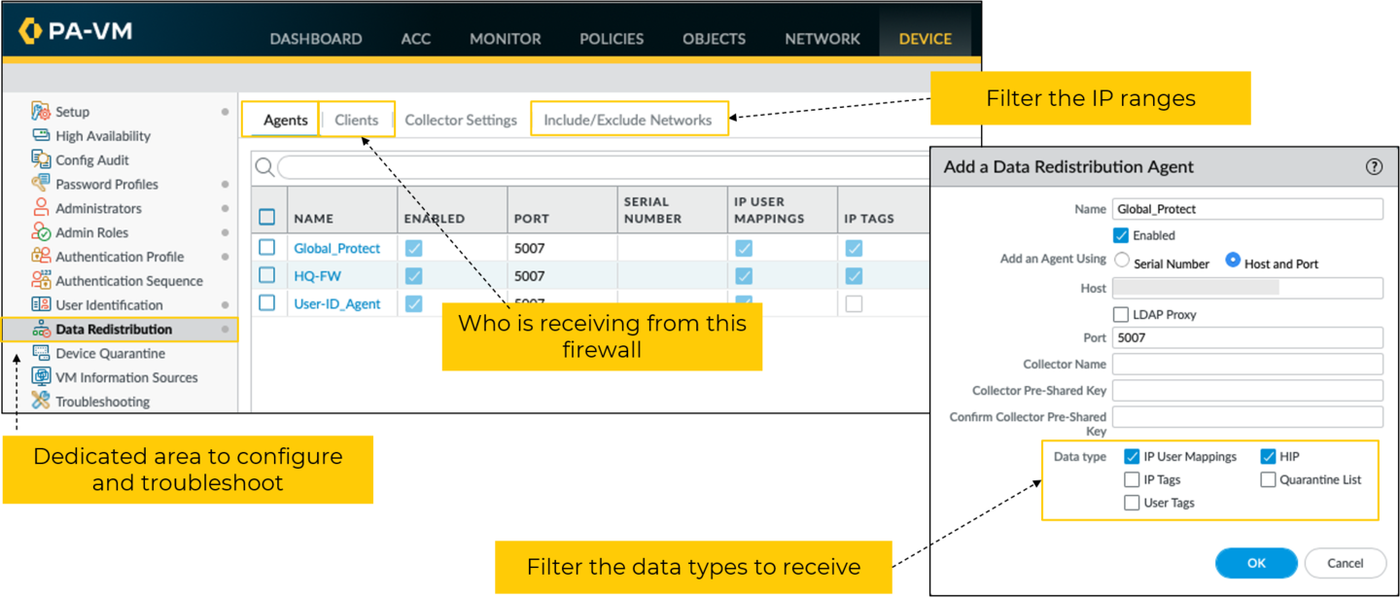Click the Config Audit icon
The height and width of the screenshot is (597, 1400).
(x=41, y=159)
